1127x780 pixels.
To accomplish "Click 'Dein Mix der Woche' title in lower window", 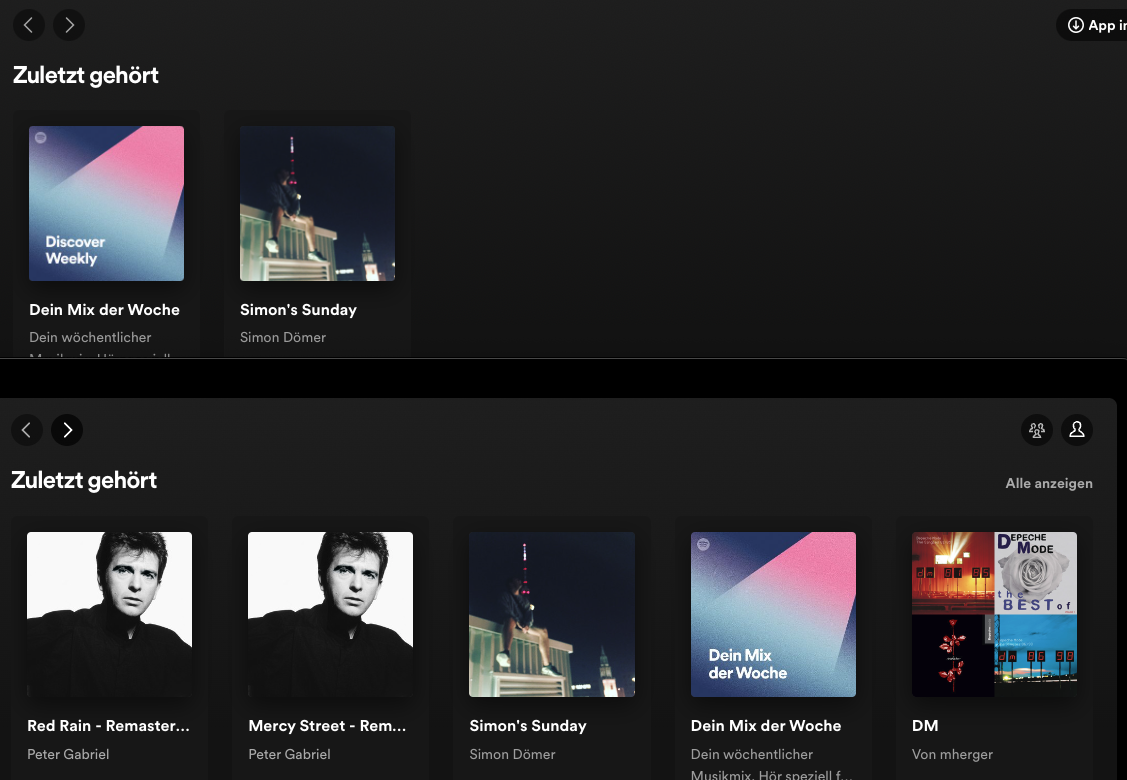I will pos(765,726).
